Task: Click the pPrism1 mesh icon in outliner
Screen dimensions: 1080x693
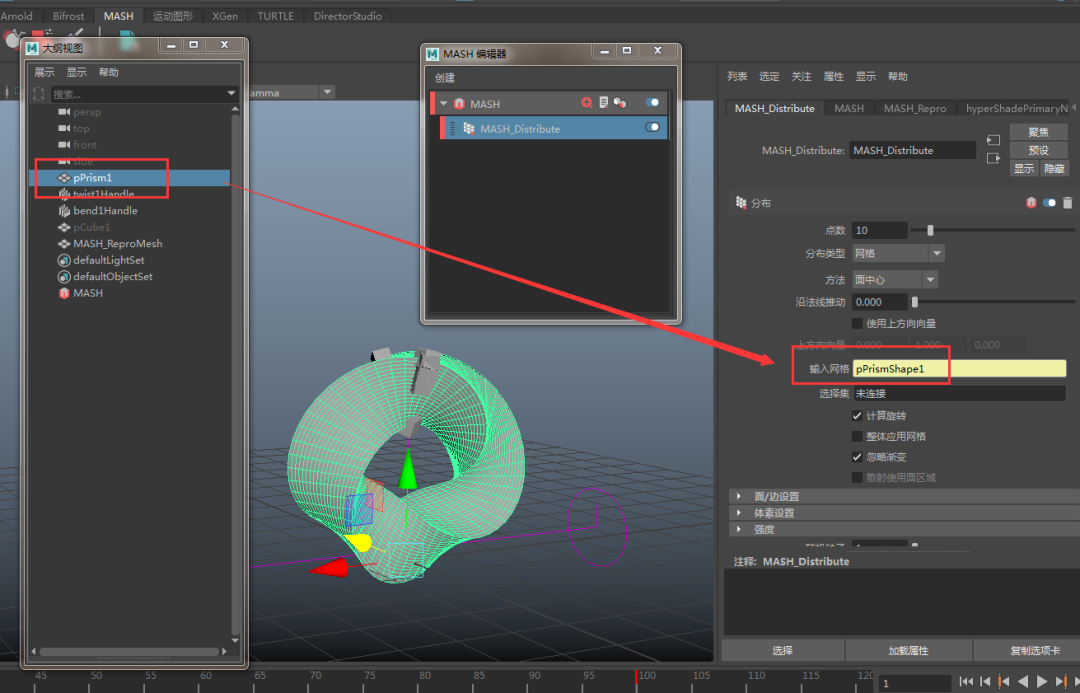Action: click(64, 178)
